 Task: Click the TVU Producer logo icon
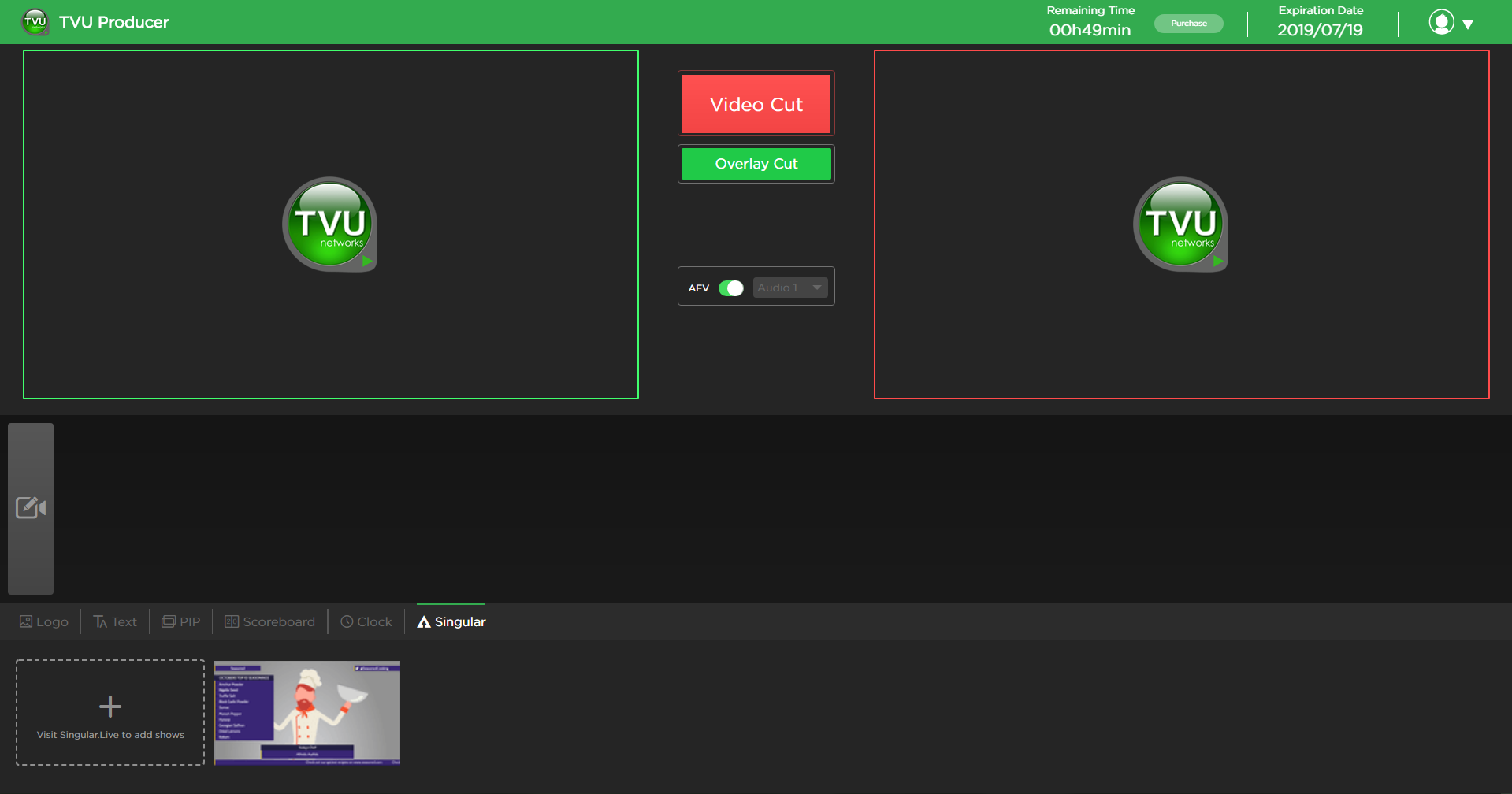35,22
